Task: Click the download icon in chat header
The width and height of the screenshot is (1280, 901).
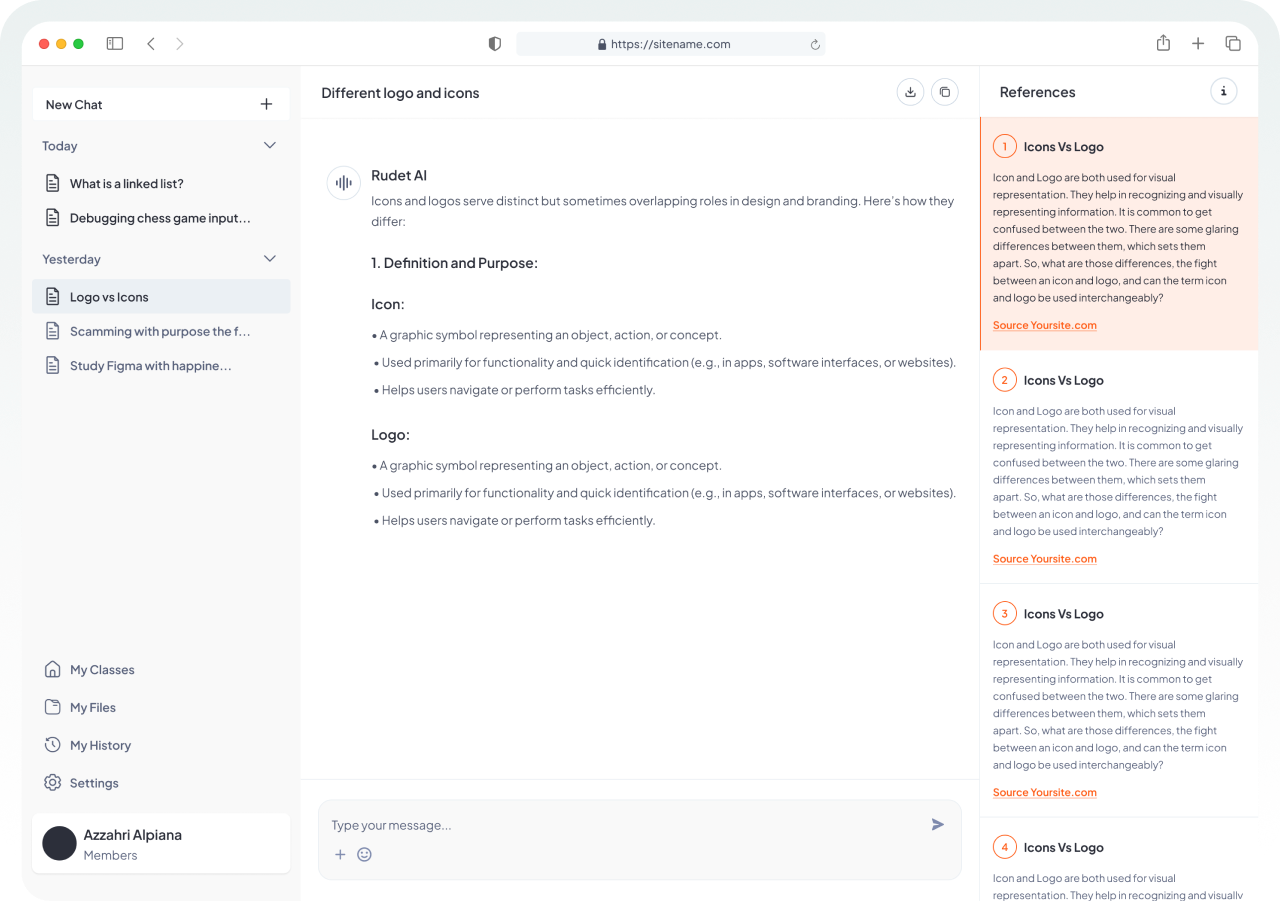Action: 910,92
